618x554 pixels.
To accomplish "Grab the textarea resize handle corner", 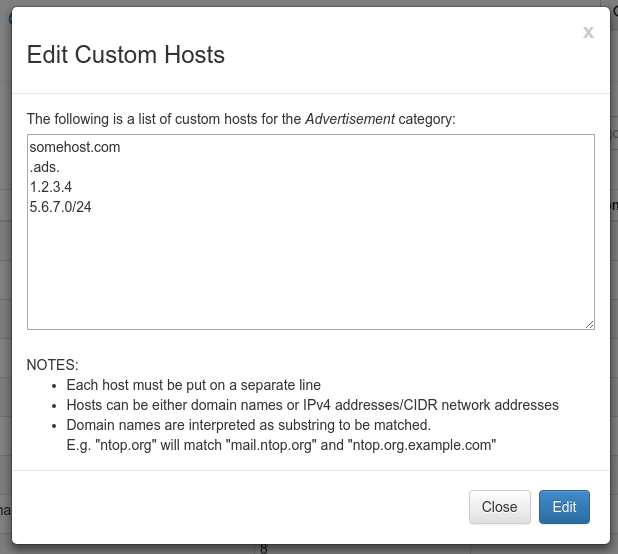I will click(589, 324).
